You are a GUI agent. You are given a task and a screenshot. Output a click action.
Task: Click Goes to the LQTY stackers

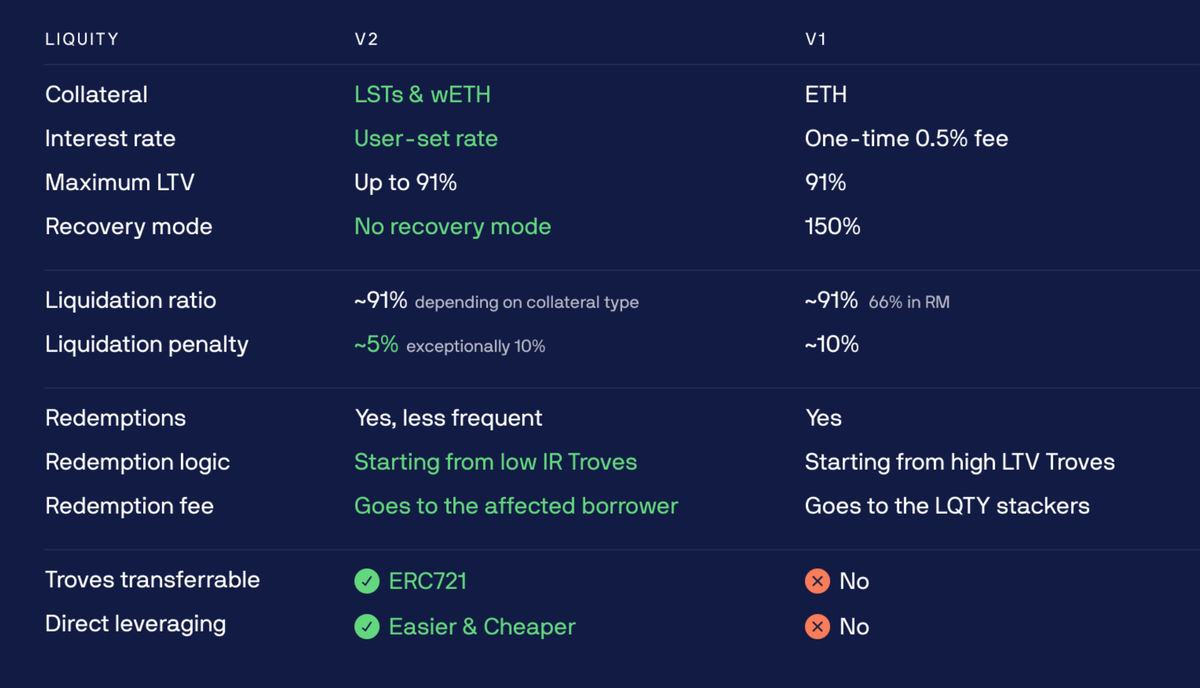(x=947, y=506)
